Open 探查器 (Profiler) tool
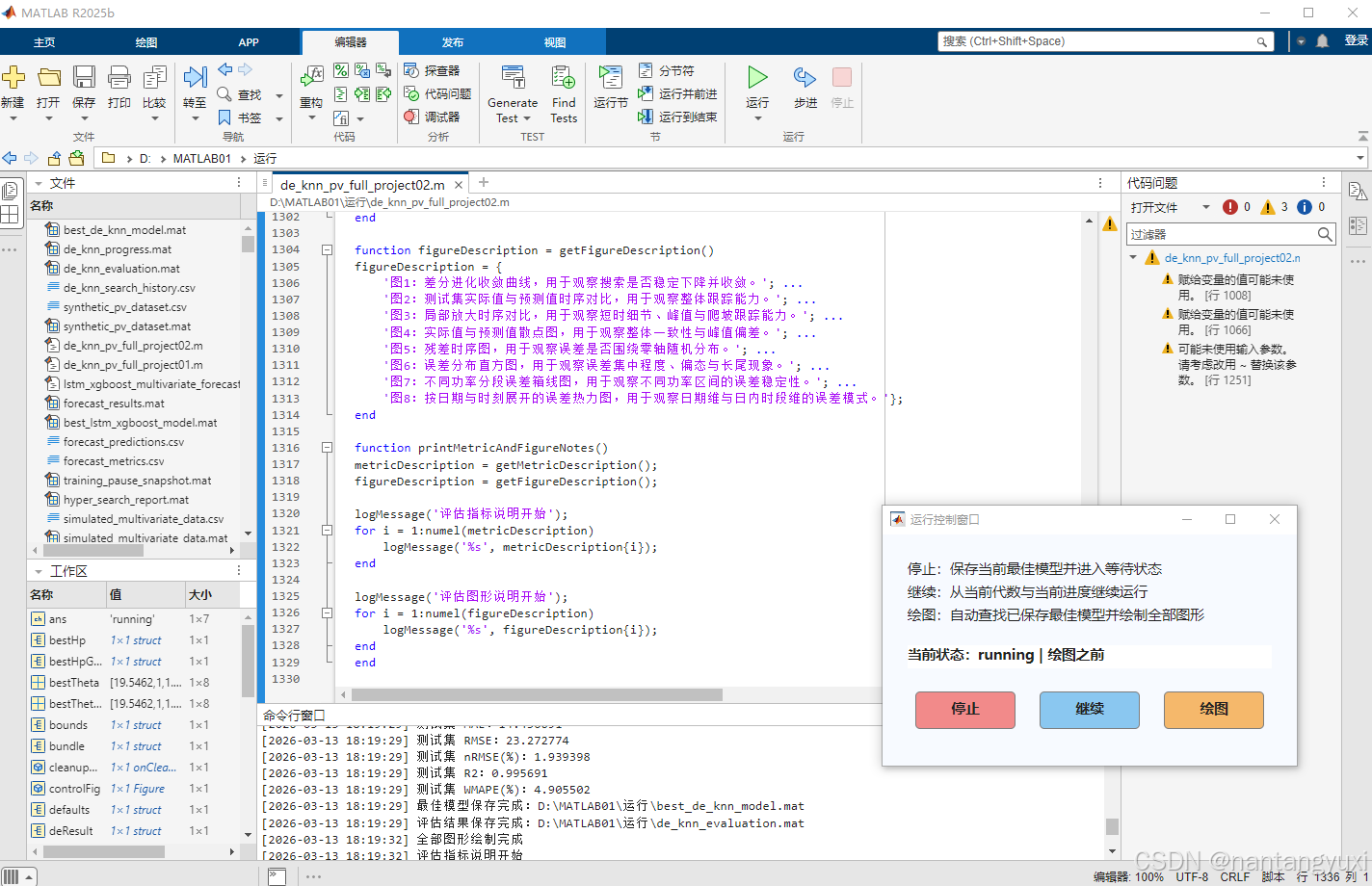Screen dimensions: 1372x886 click(432, 70)
